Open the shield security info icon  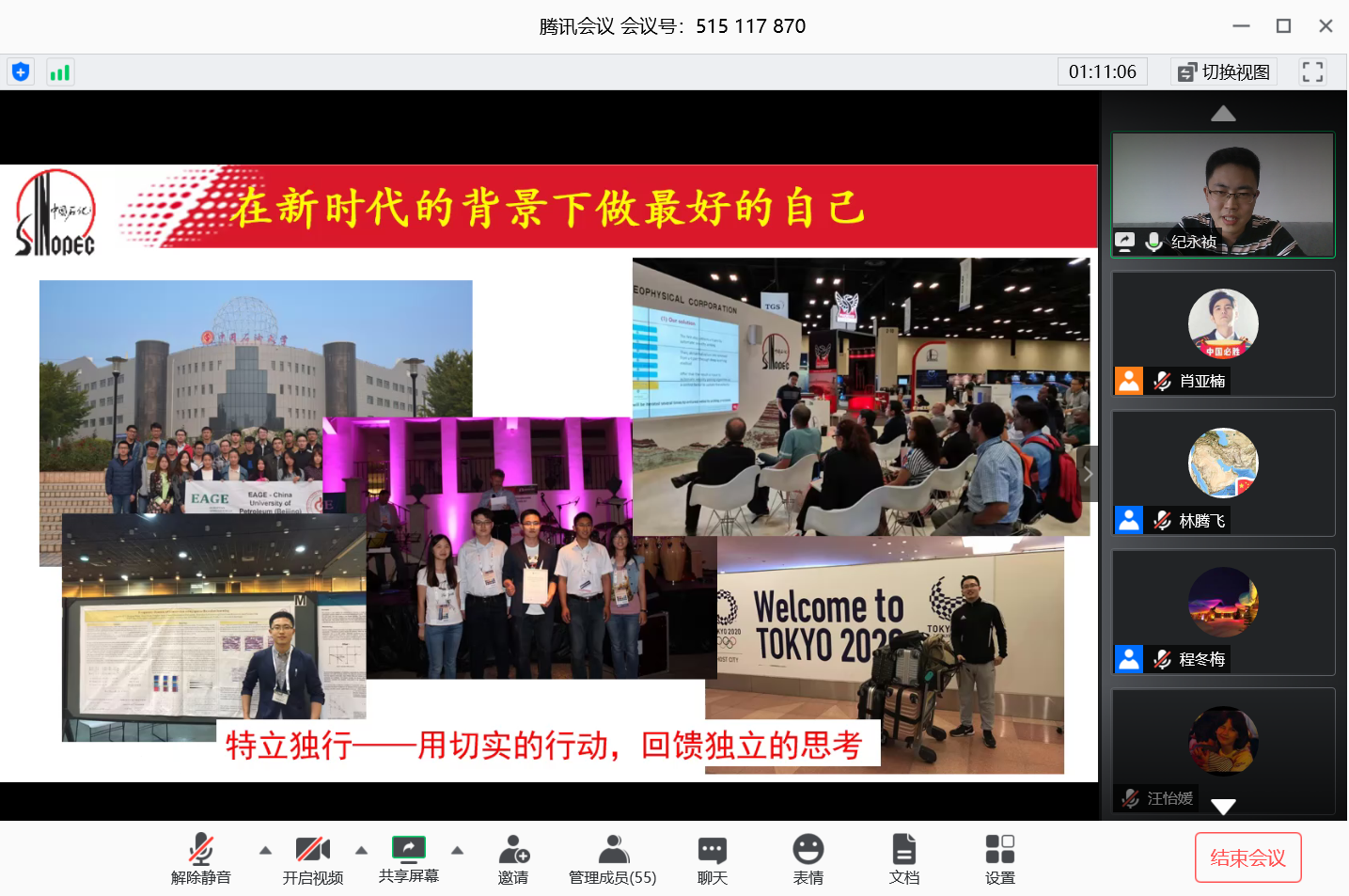(x=21, y=72)
